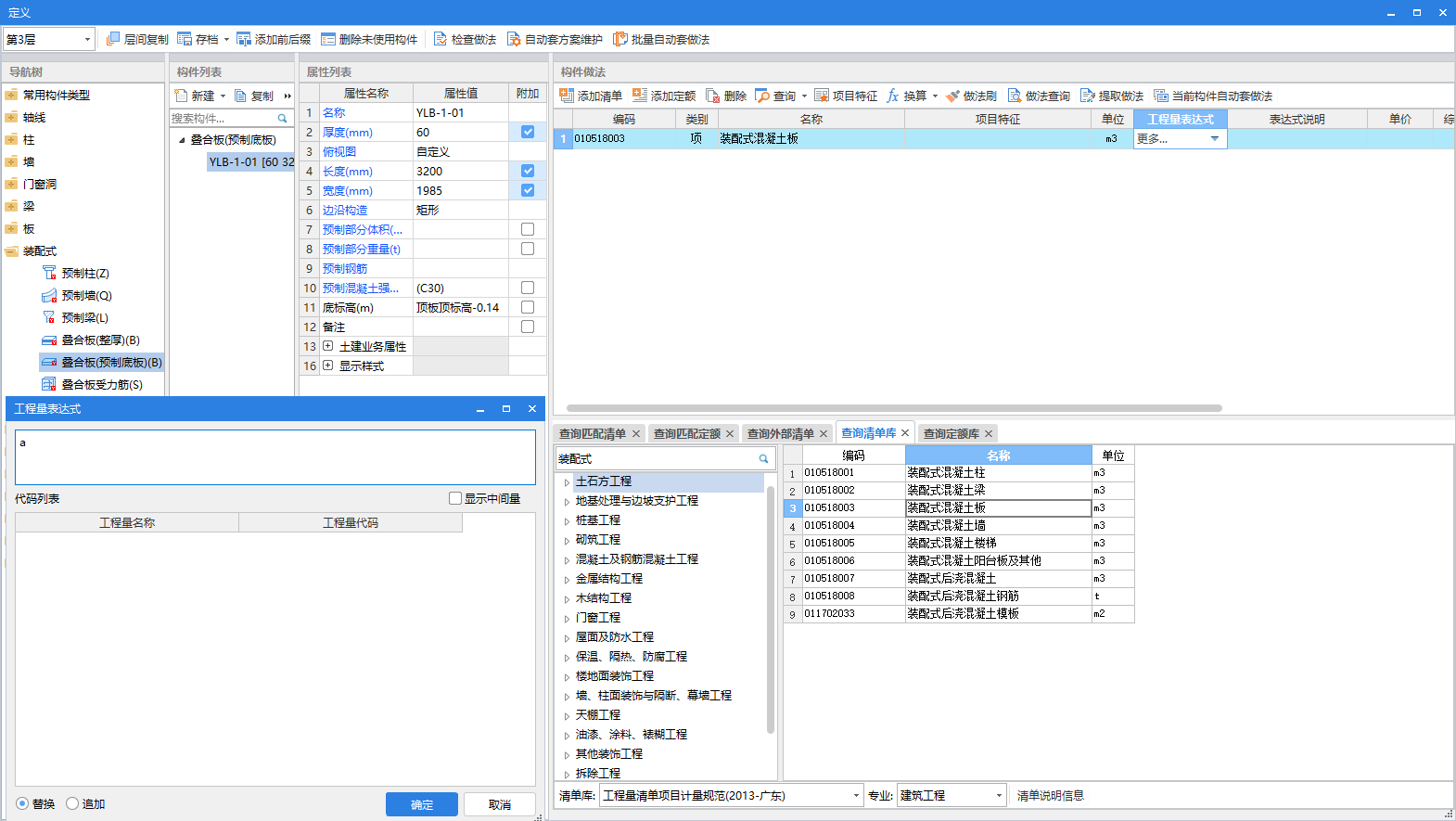Check 附加 box for 底标高(m)
Image resolution: width=1456 pixels, height=821 pixels.
click(x=528, y=307)
